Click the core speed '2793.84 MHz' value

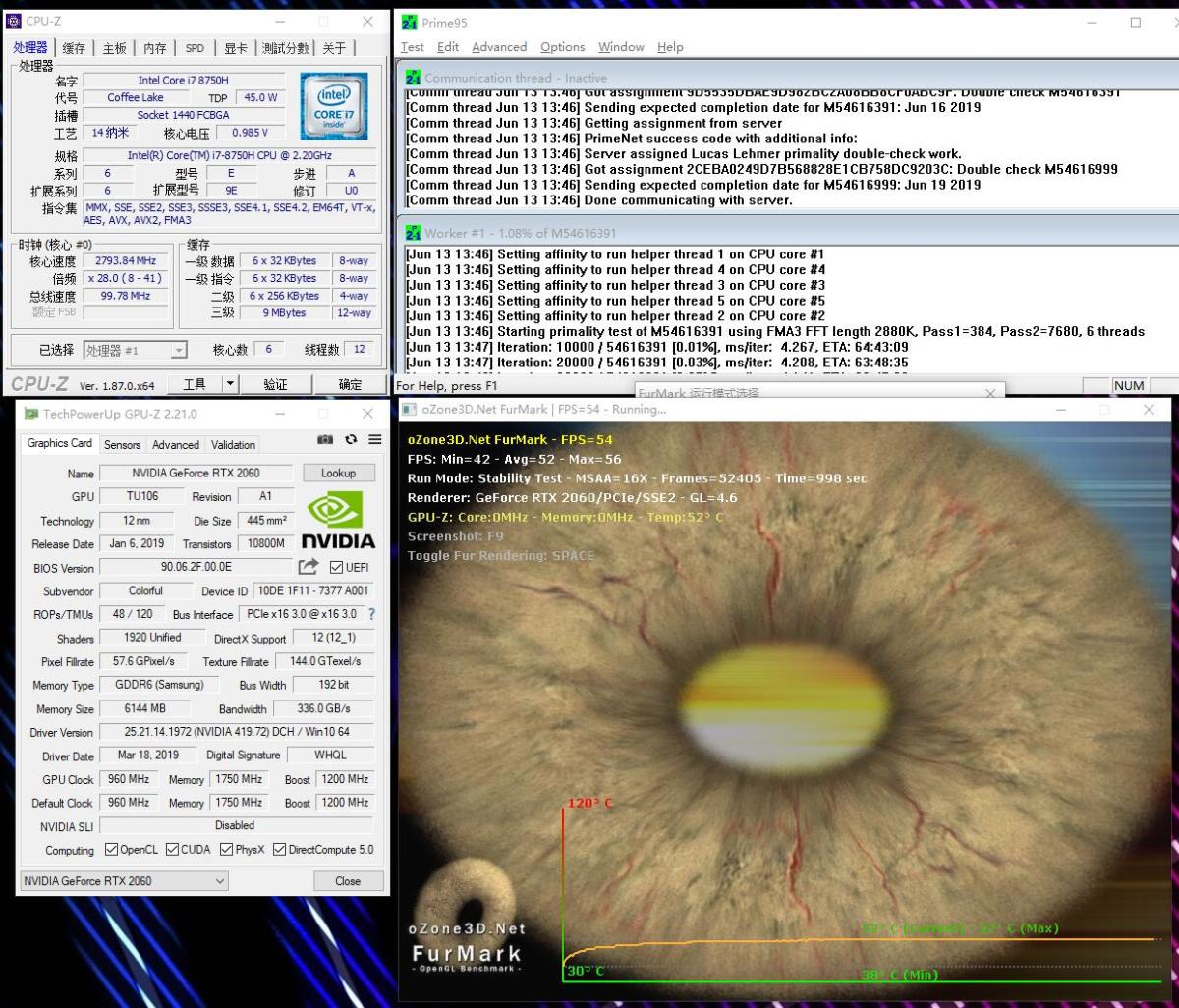(126, 261)
